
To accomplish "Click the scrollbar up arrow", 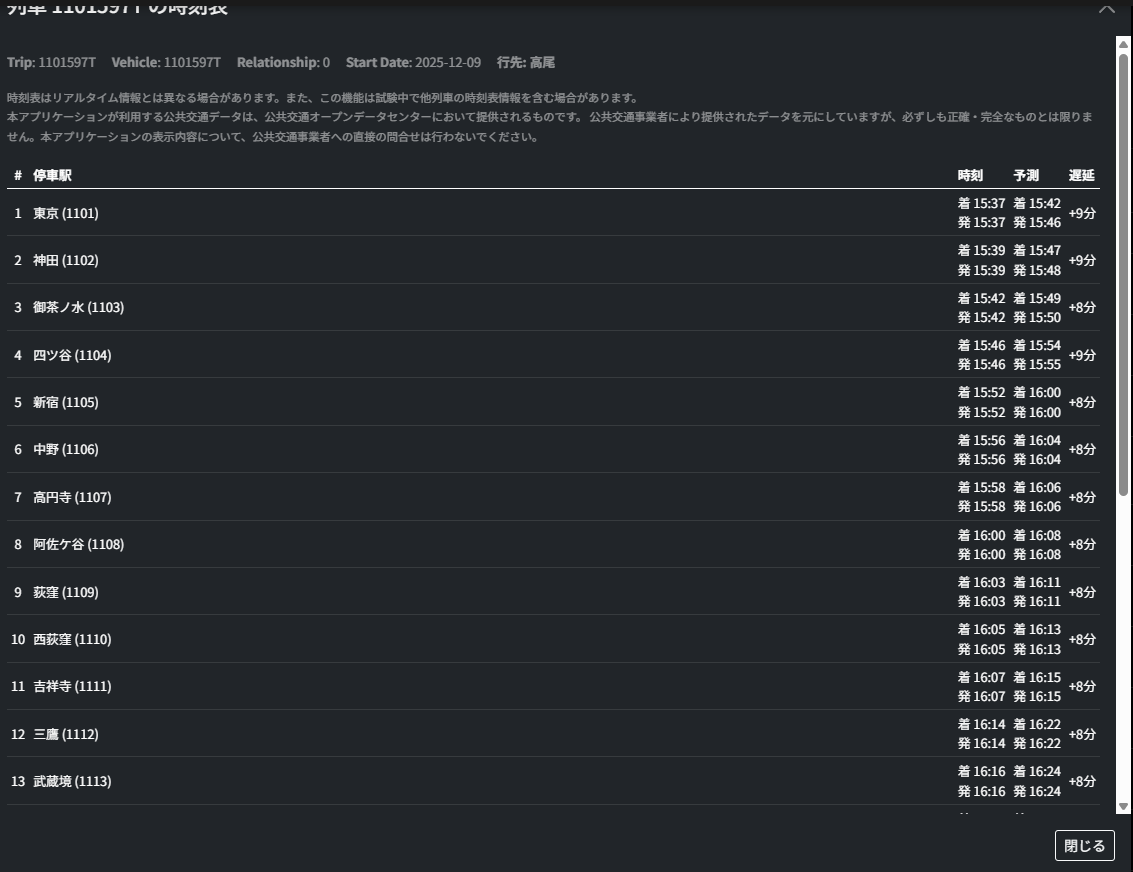I will point(1123,45).
